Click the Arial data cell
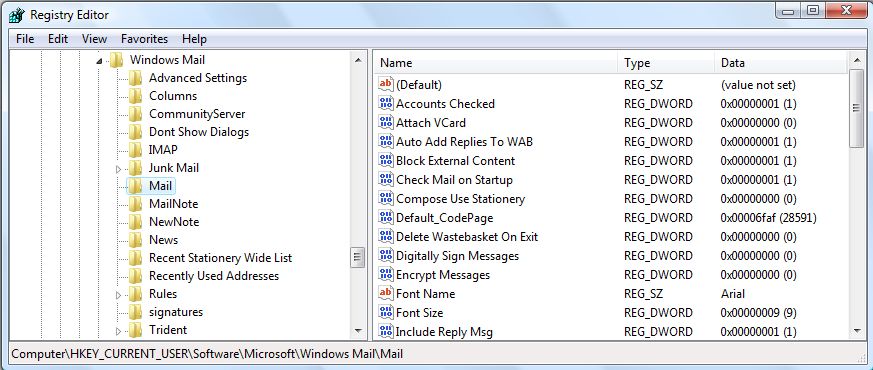 (733, 294)
